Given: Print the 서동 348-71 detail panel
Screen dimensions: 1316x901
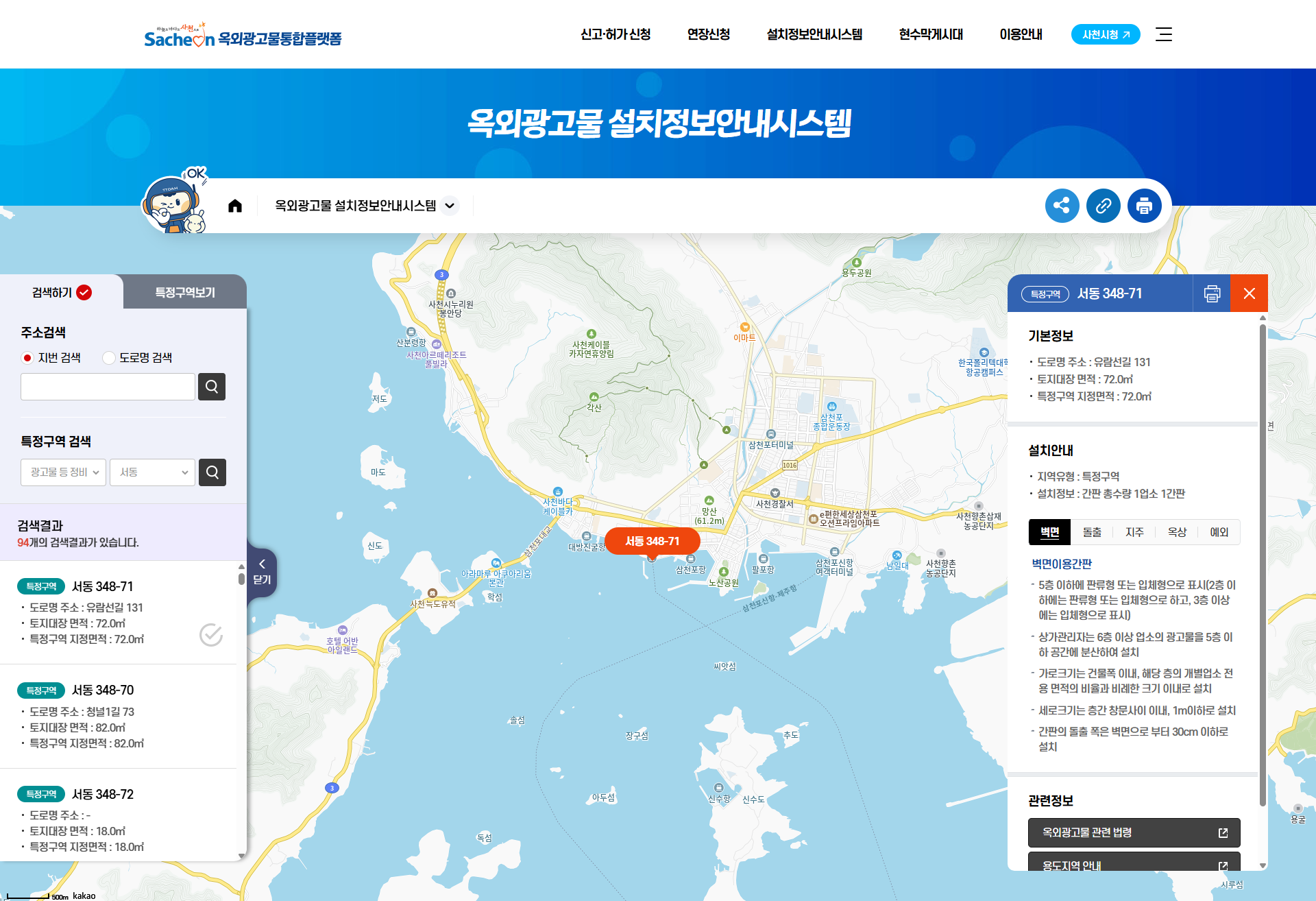Looking at the screenshot, I should pos(1212,293).
